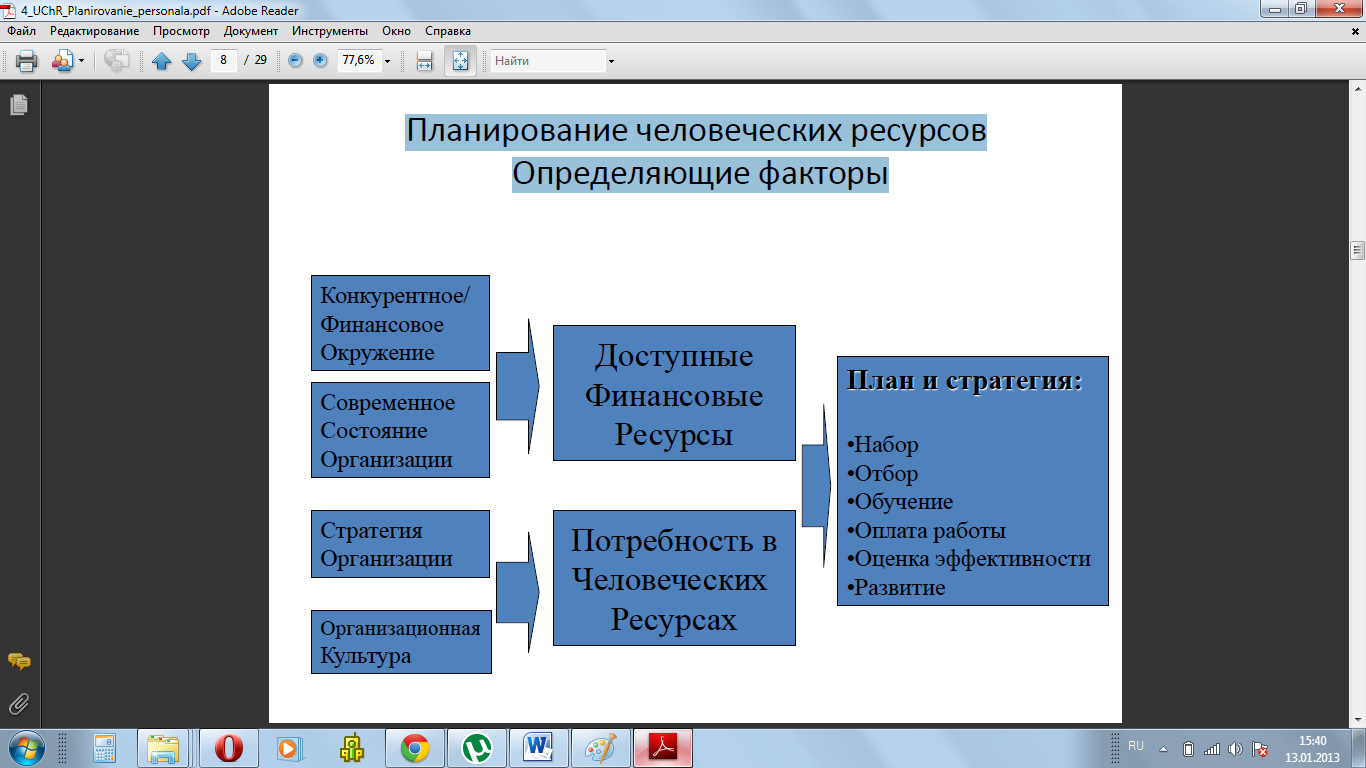The width and height of the screenshot is (1366, 768).
Task: Show hidden tray icons arrow
Action: 1163,748
